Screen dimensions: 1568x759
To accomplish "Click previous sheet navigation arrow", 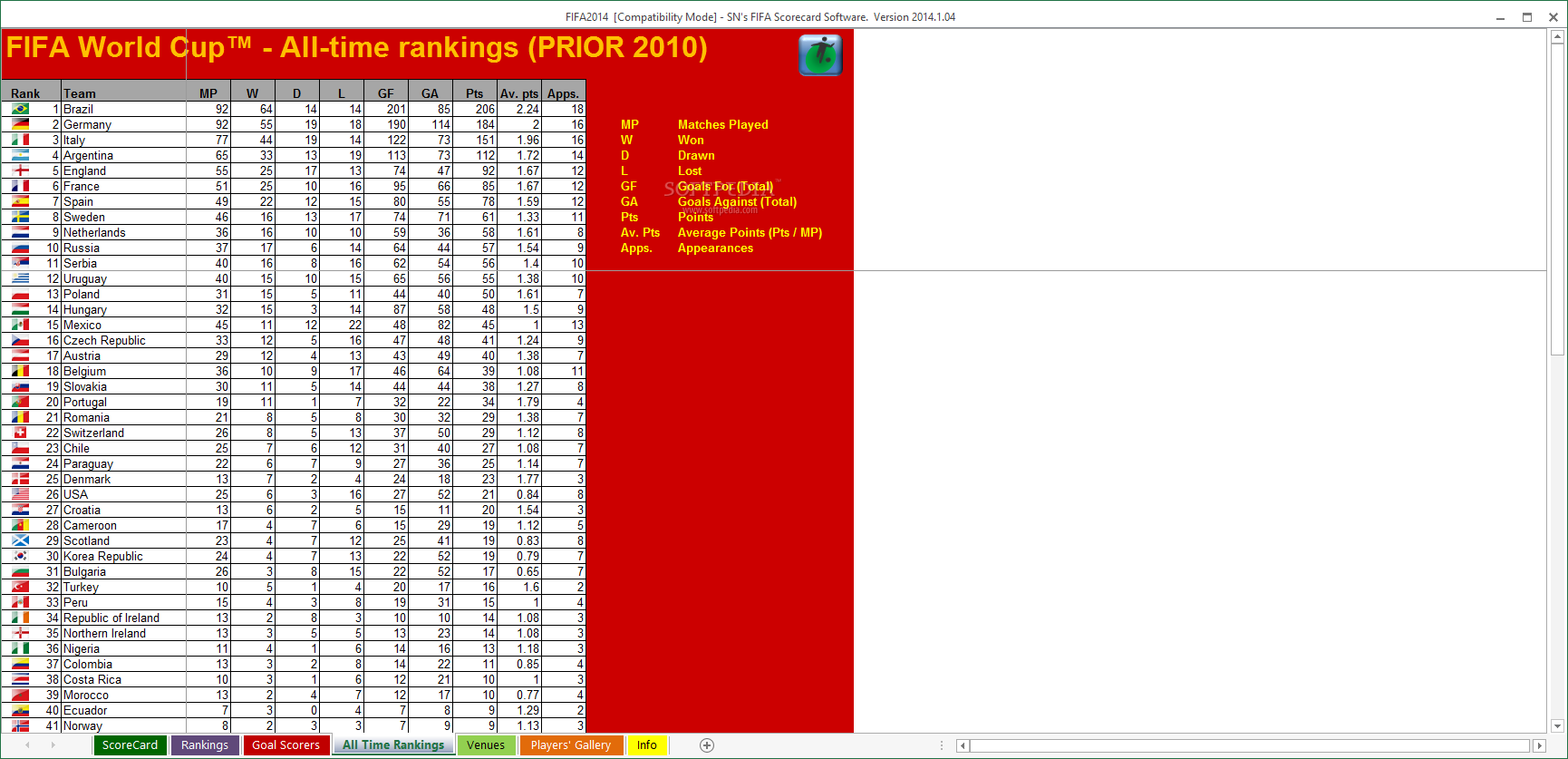I will [x=27, y=745].
